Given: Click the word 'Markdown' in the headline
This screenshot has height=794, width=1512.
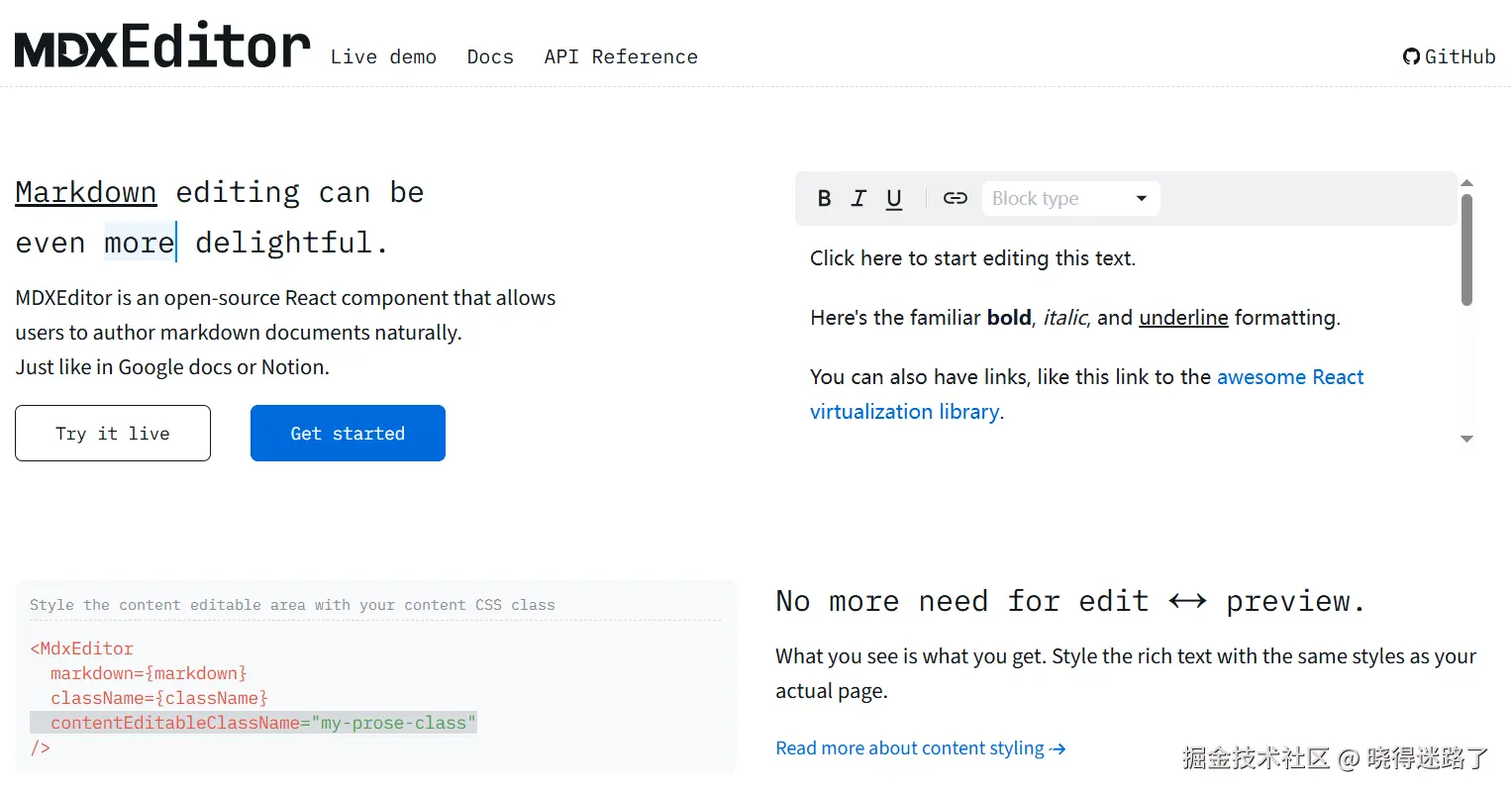Looking at the screenshot, I should pos(86,192).
